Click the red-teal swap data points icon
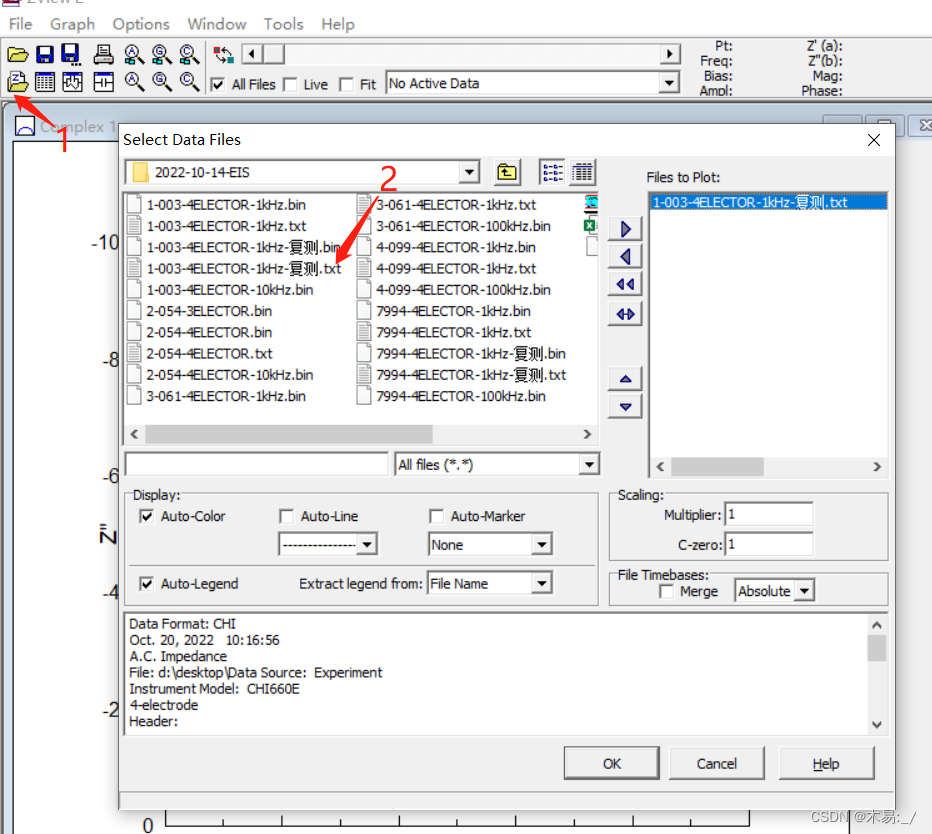Viewport: 932px width, 834px height. coord(223,55)
